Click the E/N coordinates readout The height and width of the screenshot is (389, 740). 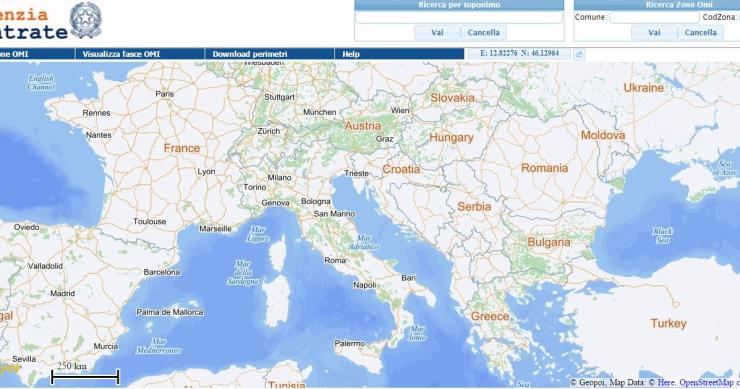coord(519,53)
